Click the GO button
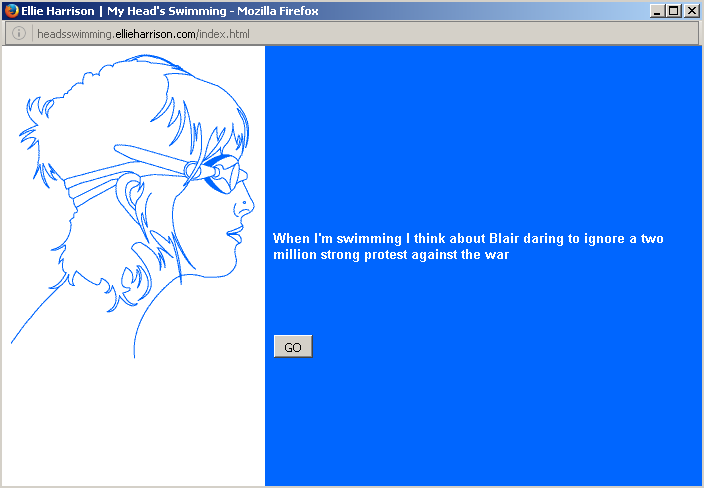The height and width of the screenshot is (488, 704). click(x=293, y=347)
